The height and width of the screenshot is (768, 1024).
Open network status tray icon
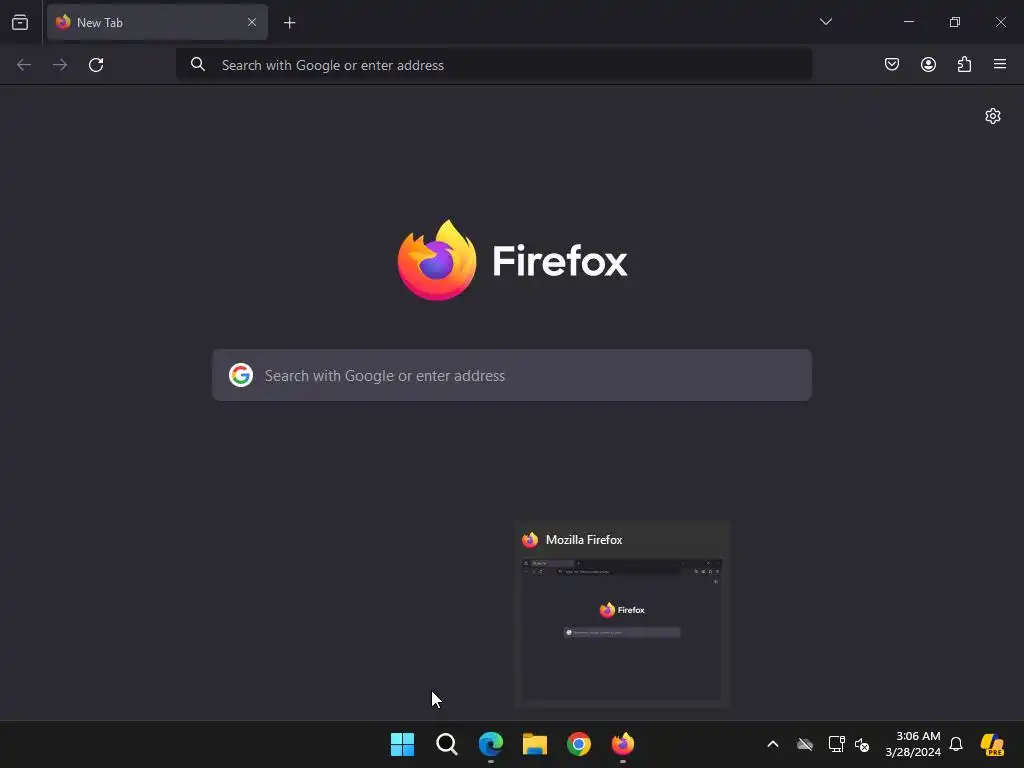[836, 744]
